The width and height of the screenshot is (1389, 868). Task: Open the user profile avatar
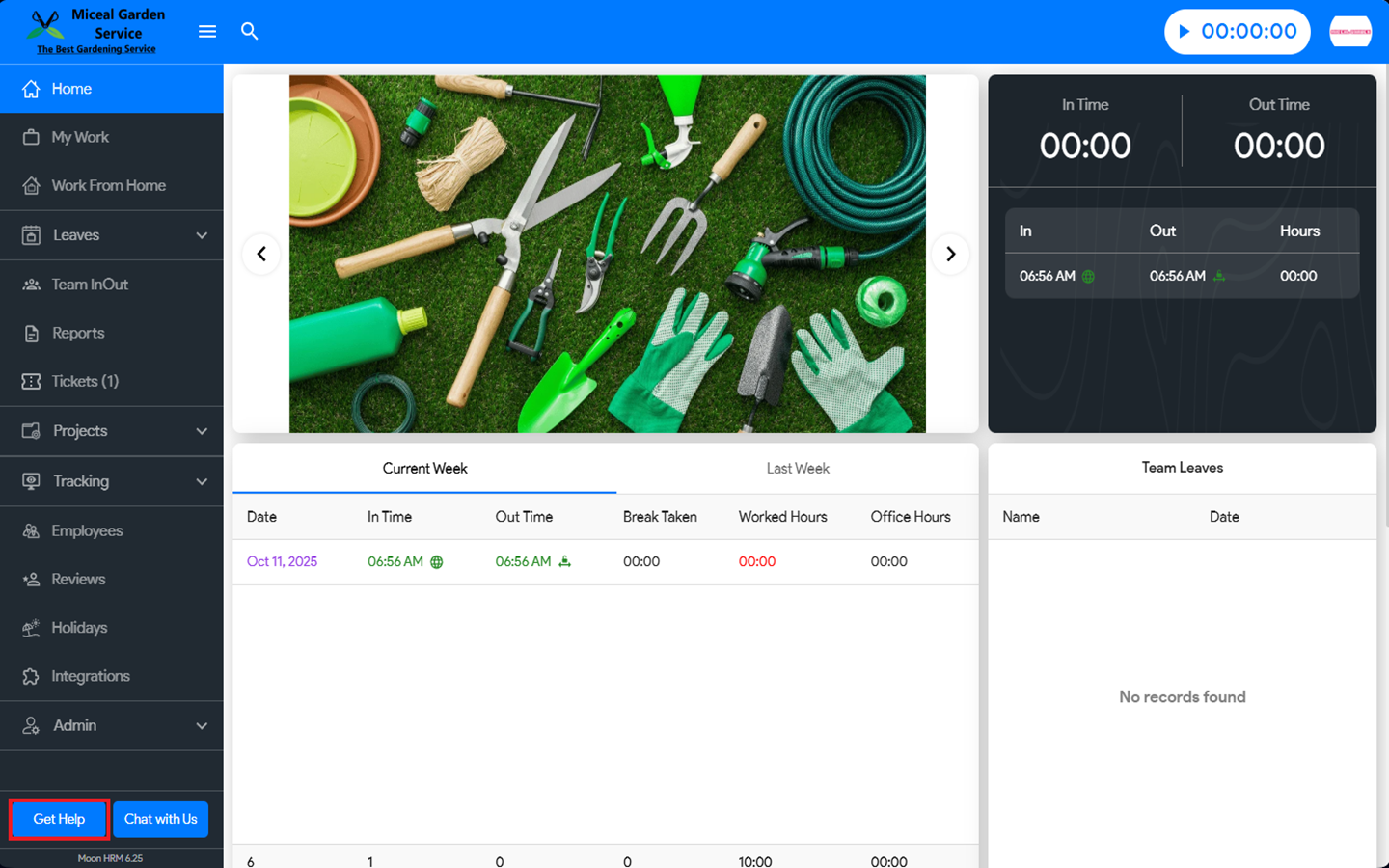(1349, 32)
